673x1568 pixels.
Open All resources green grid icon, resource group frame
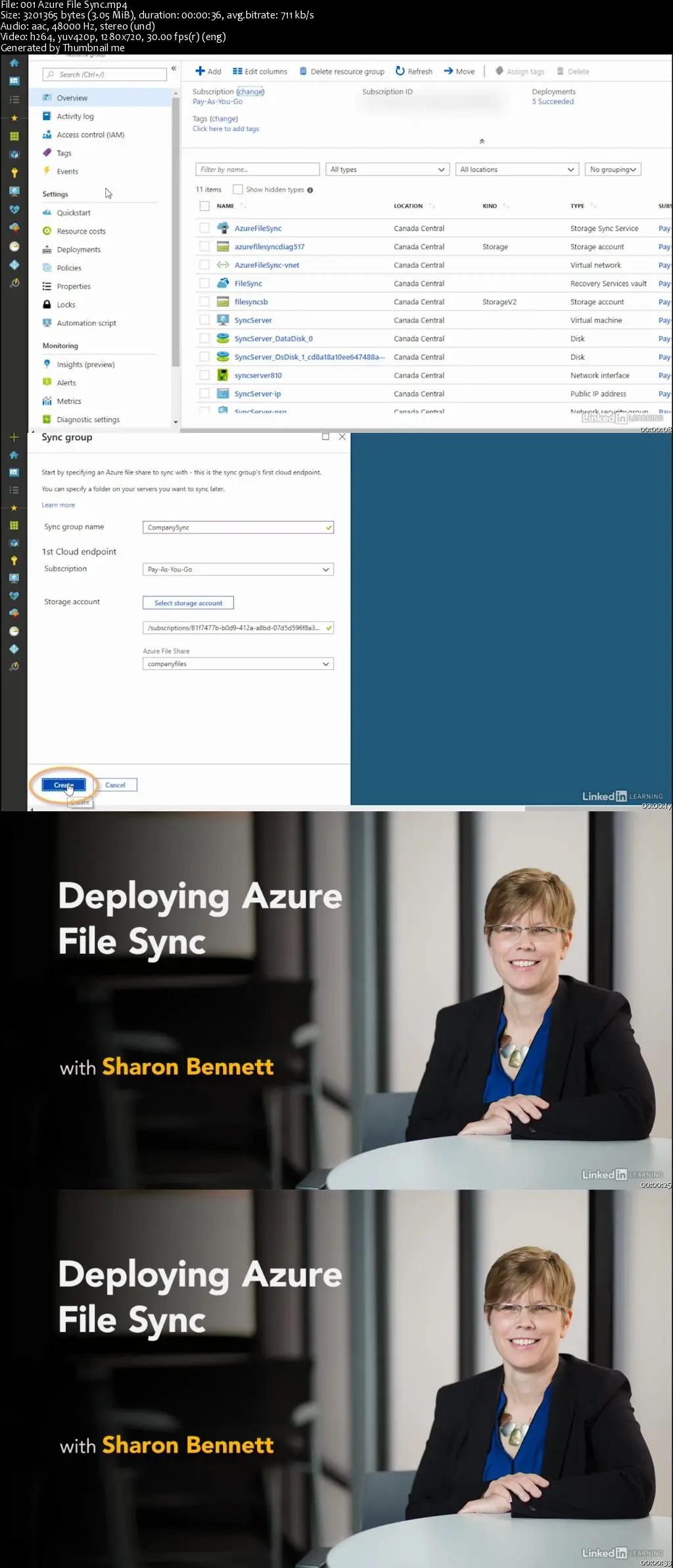click(14, 136)
